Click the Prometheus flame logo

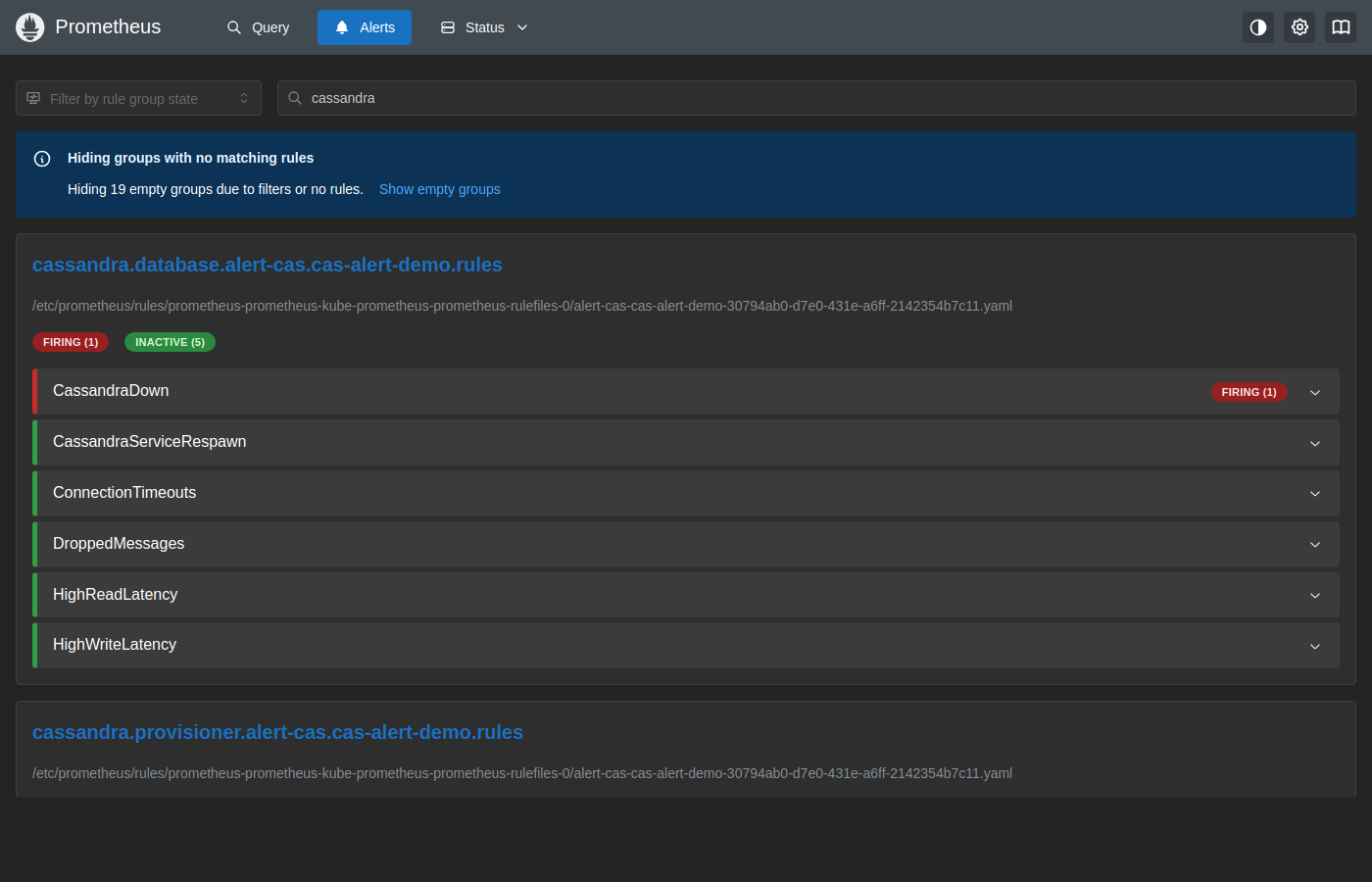click(x=30, y=27)
